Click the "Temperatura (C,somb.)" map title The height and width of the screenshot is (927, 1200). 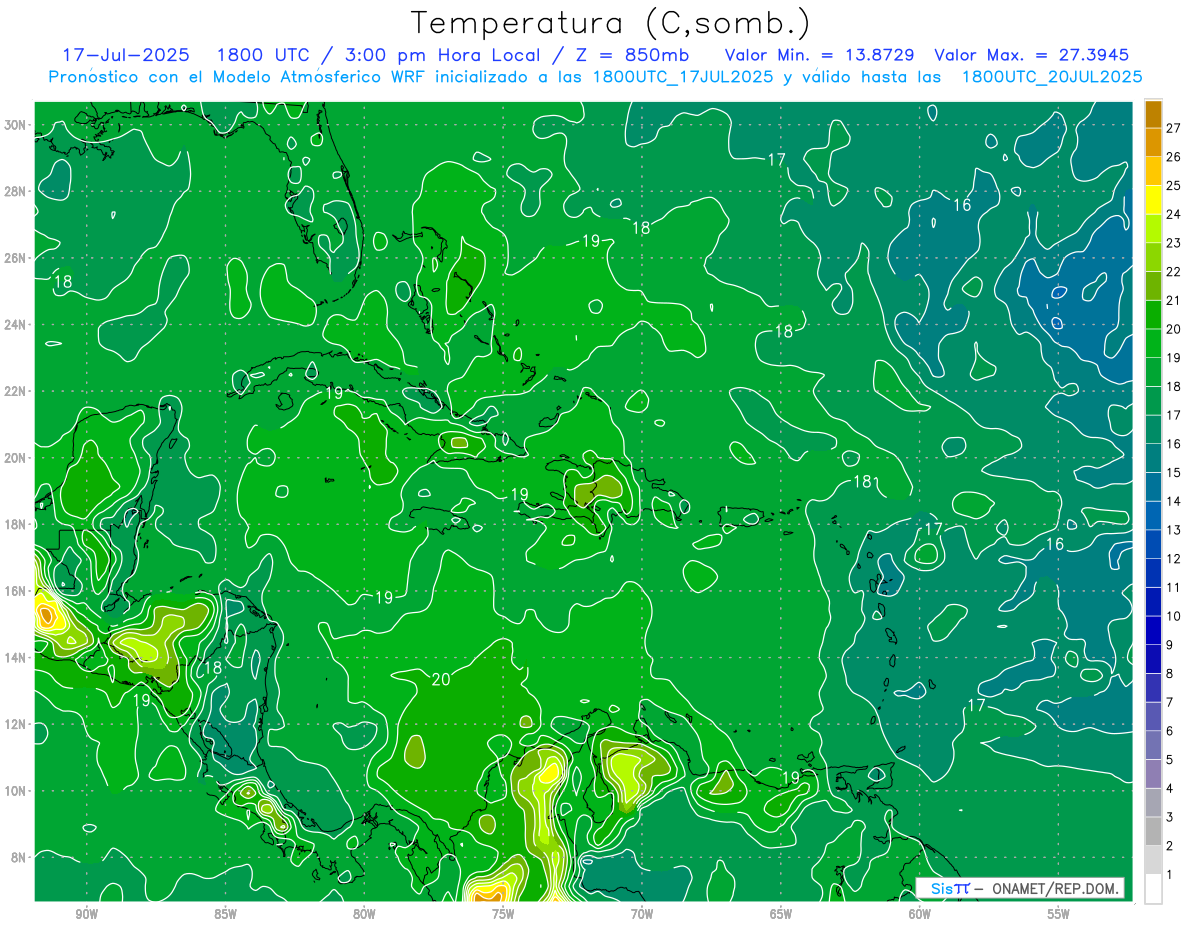611,23
